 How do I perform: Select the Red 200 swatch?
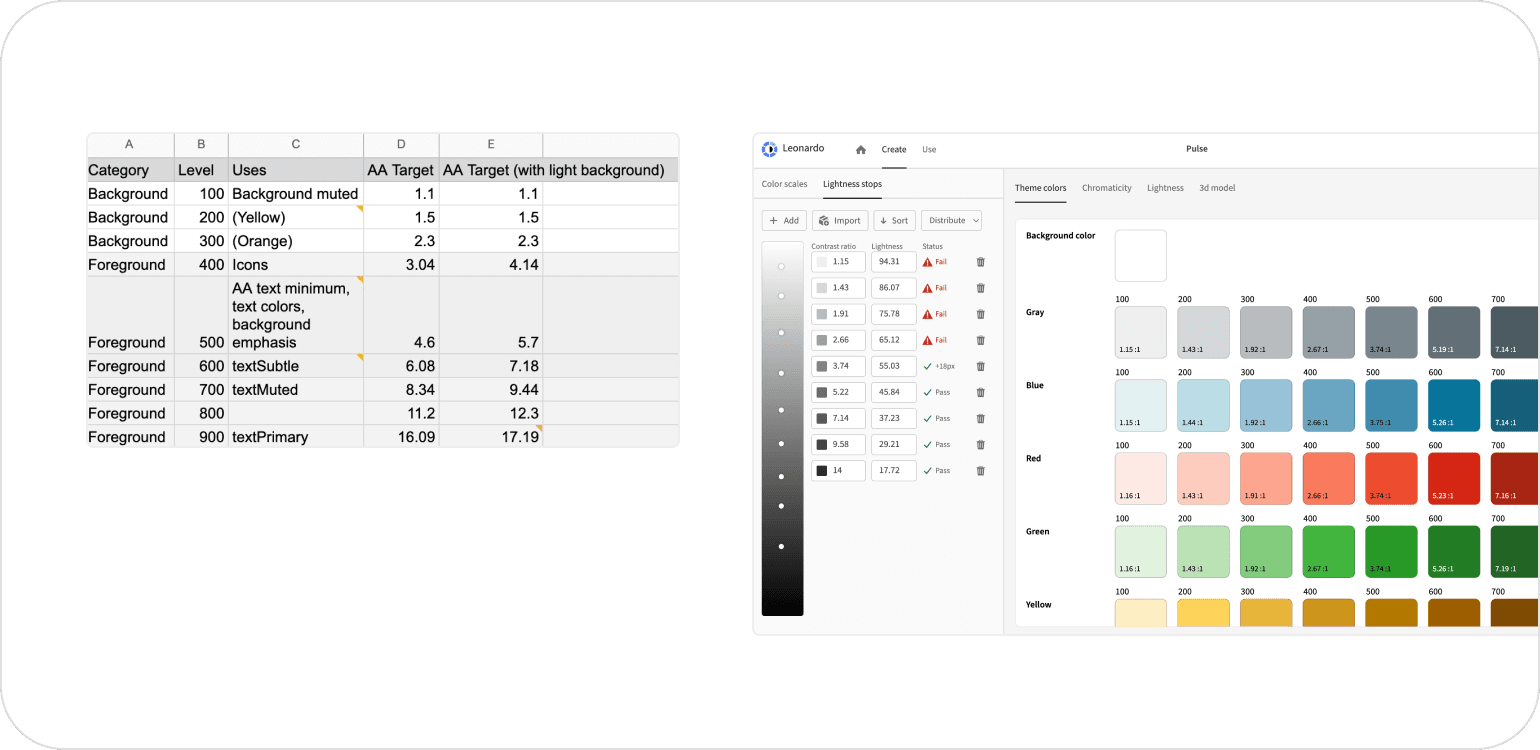coord(1203,478)
